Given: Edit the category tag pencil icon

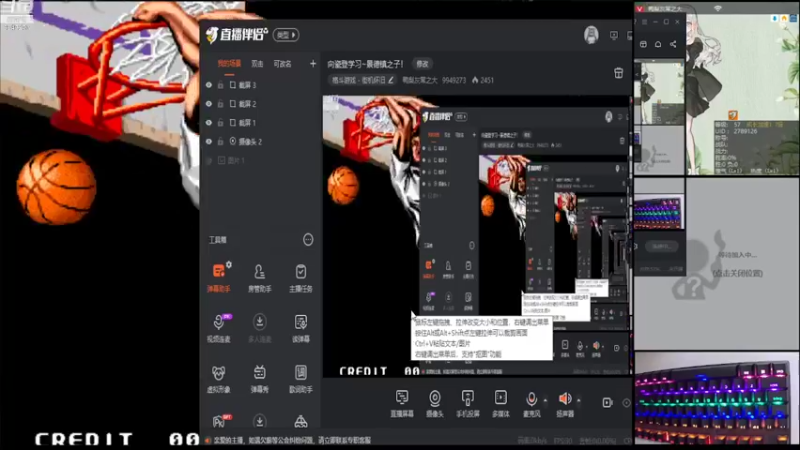Looking at the screenshot, I should 391,80.
